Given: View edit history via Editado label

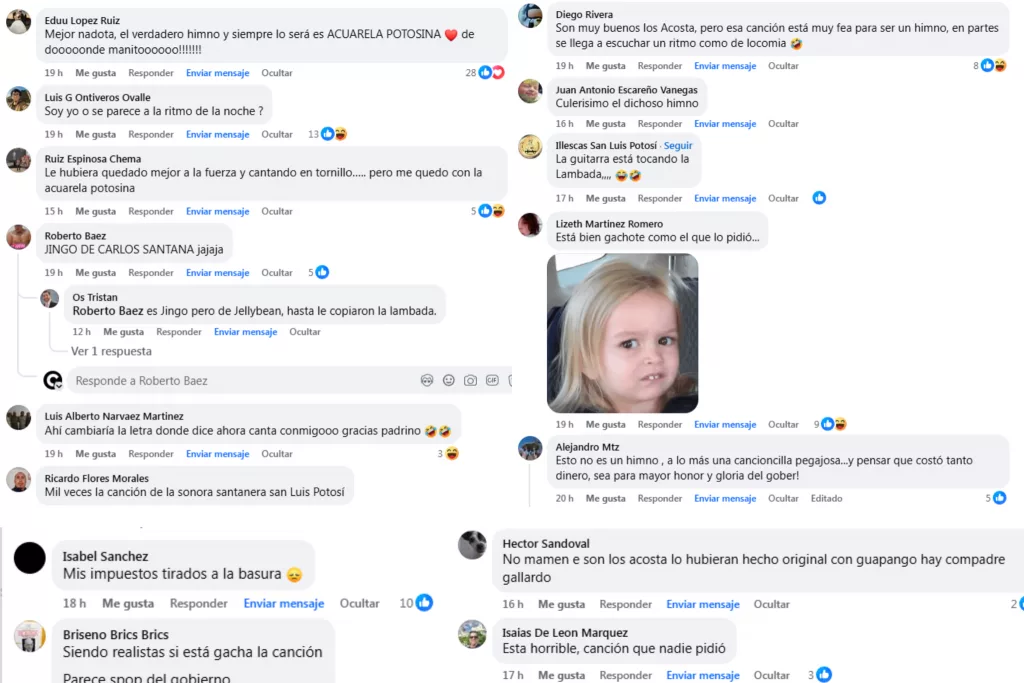Looking at the screenshot, I should [826, 498].
